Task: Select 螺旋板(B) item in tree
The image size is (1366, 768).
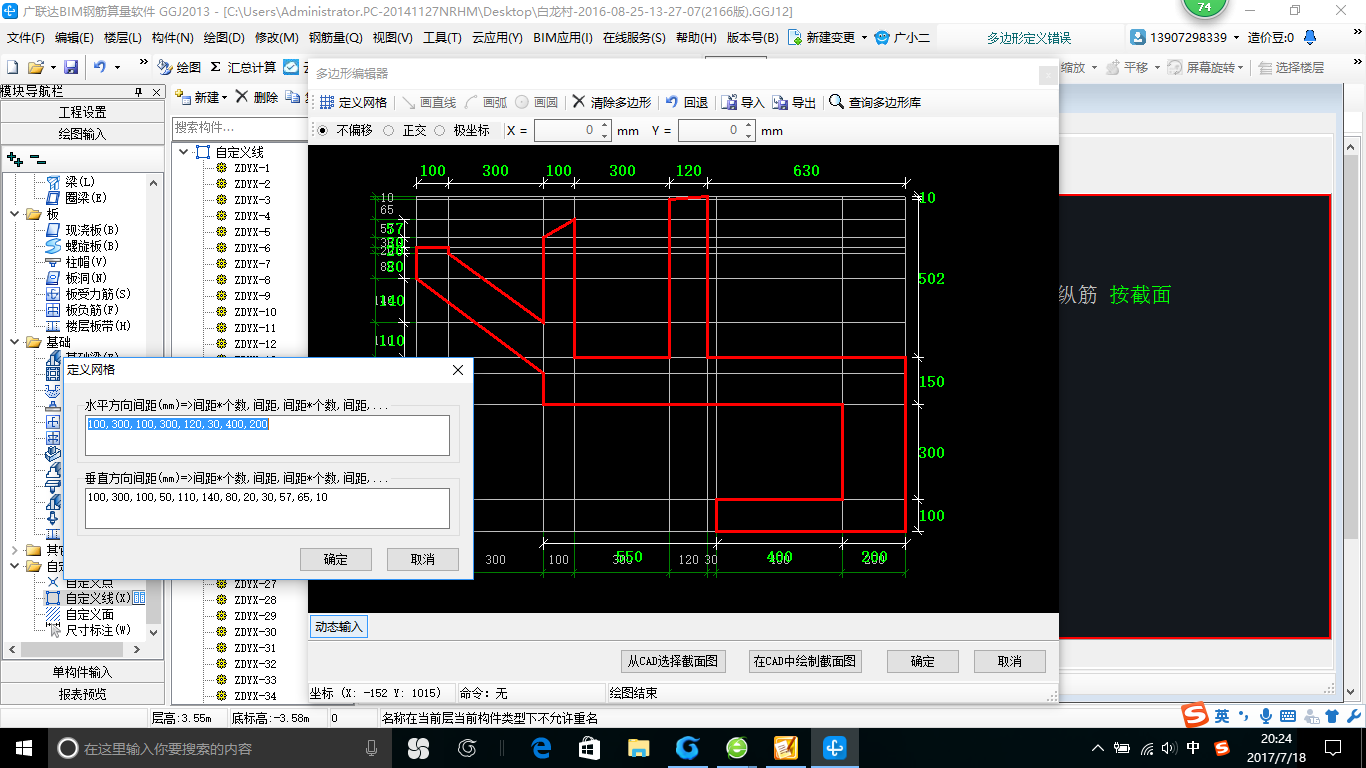Action: (84, 246)
